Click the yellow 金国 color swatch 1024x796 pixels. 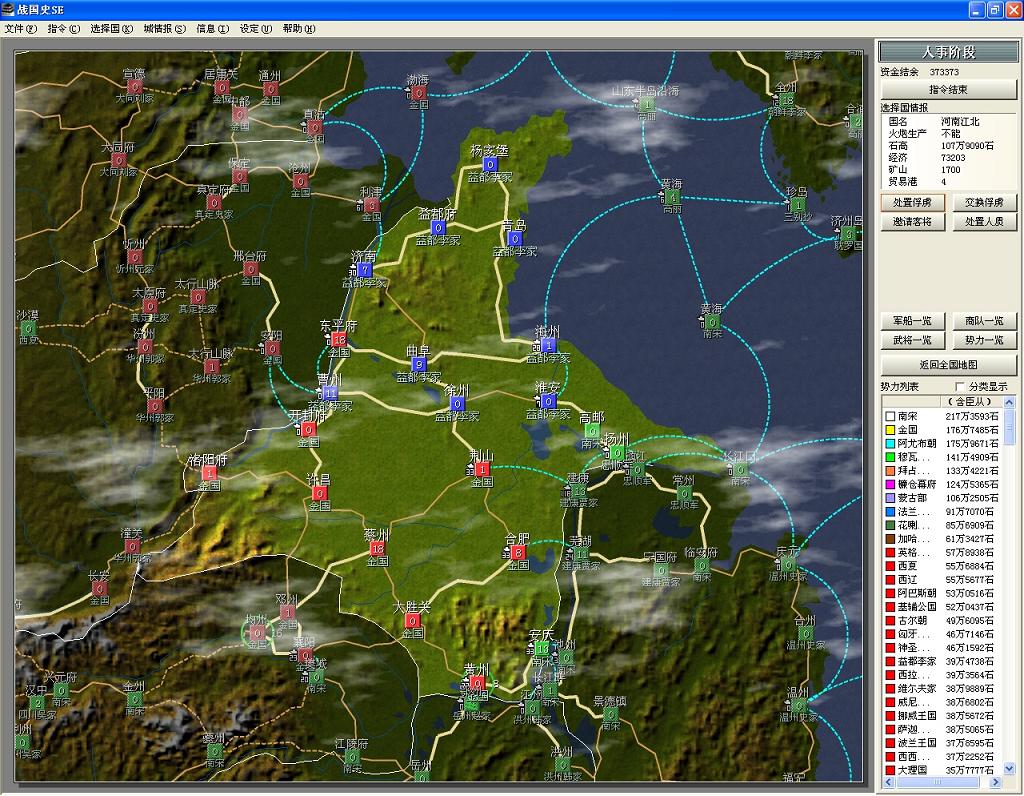click(888, 430)
